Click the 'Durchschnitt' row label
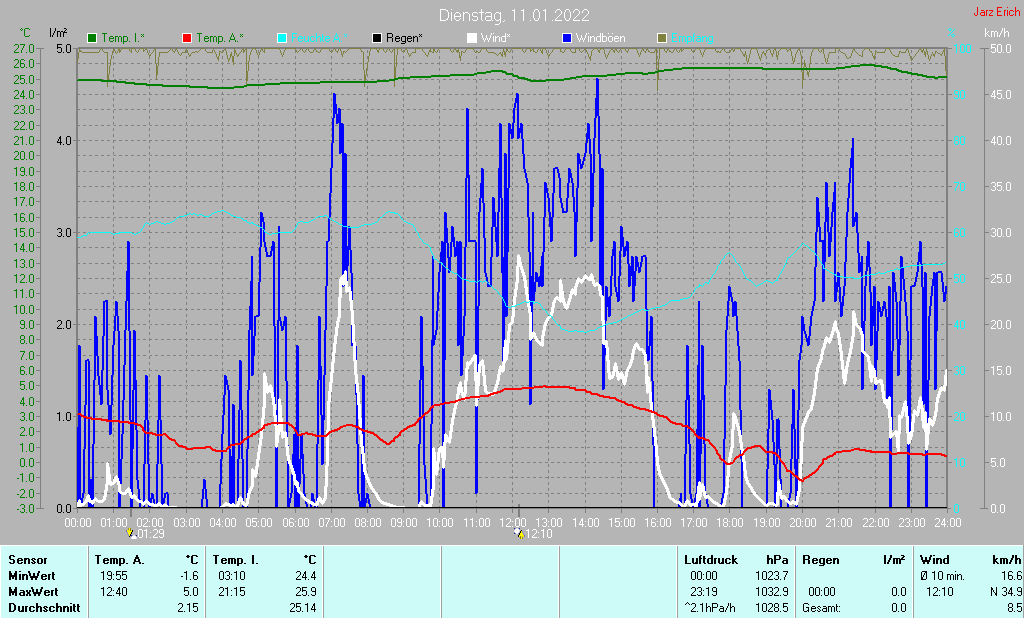Screen dimensions: 1024x618 [44, 608]
